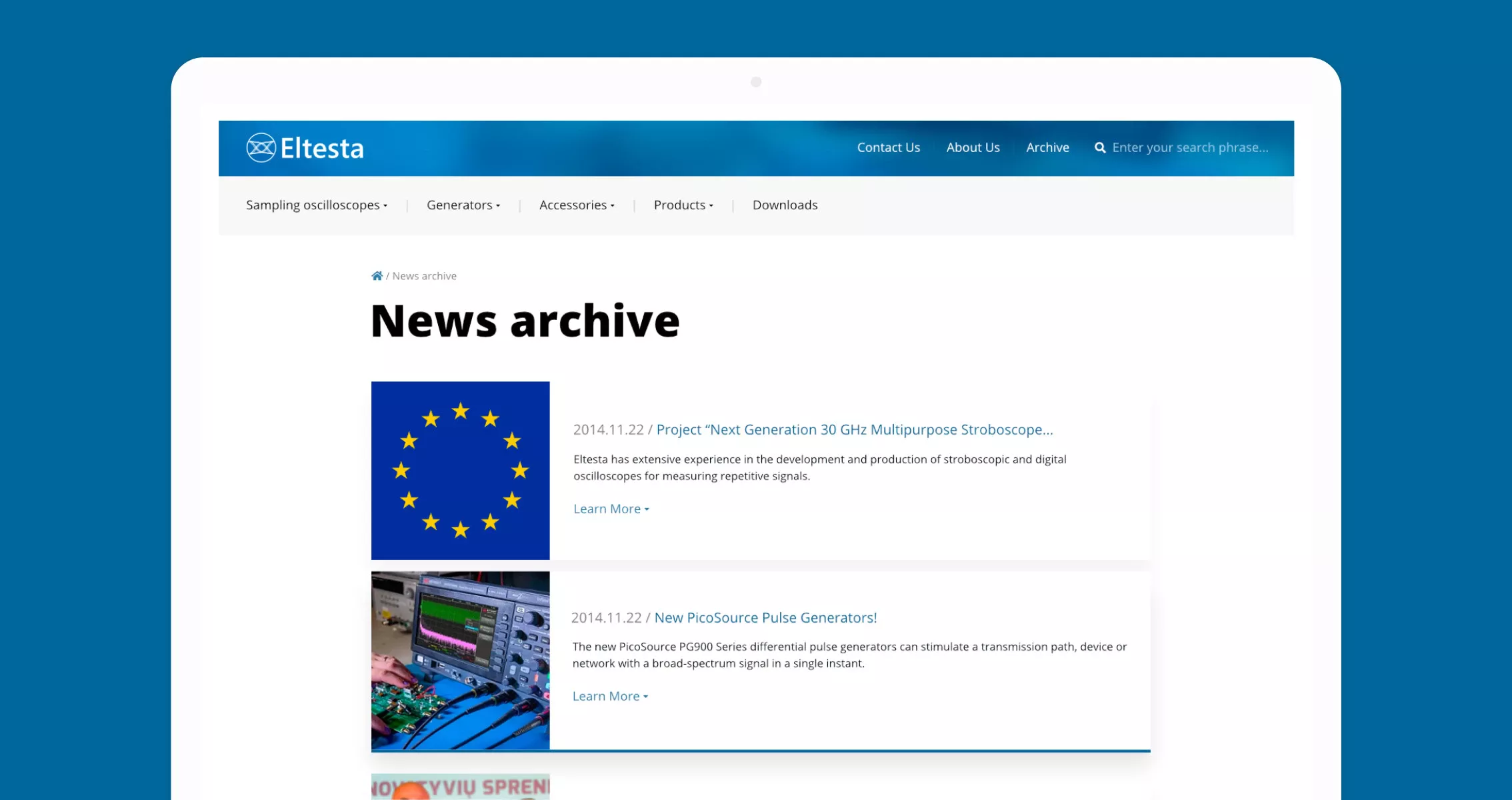Click Learn More under the Stroboscope project
This screenshot has height=800, width=1512.
pos(611,509)
